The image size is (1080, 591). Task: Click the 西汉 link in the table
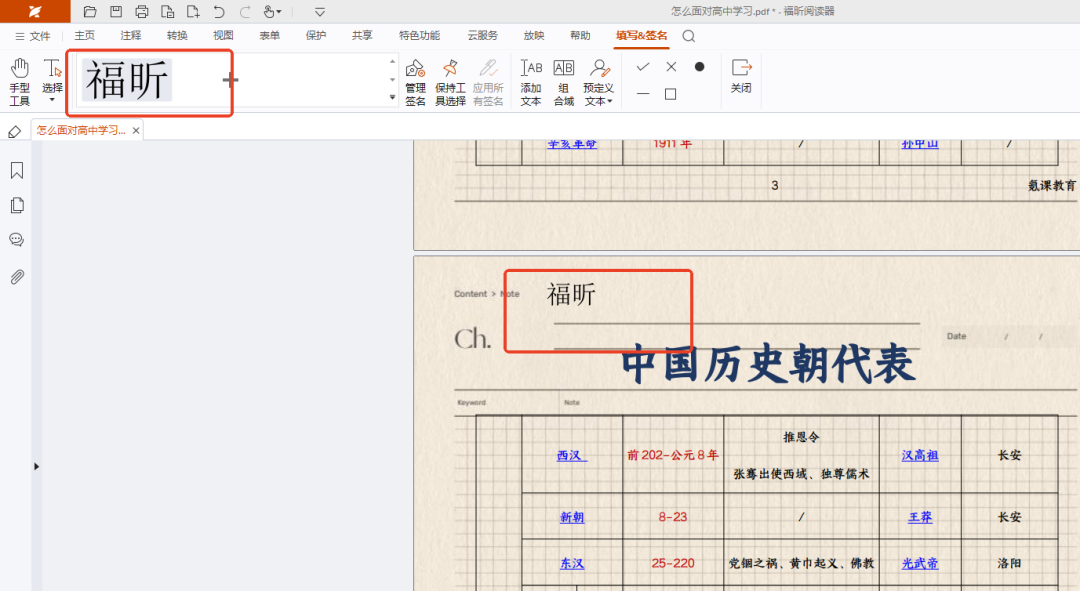(x=570, y=454)
